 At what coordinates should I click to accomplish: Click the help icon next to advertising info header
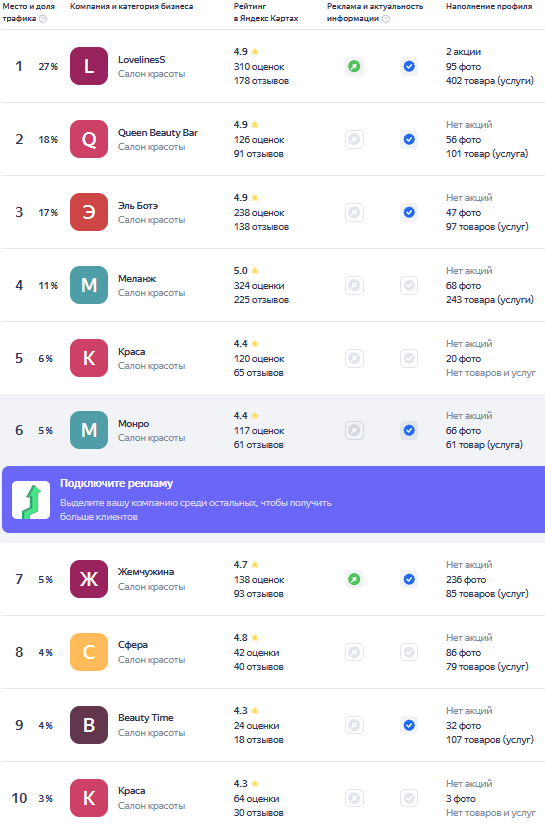(x=386, y=19)
